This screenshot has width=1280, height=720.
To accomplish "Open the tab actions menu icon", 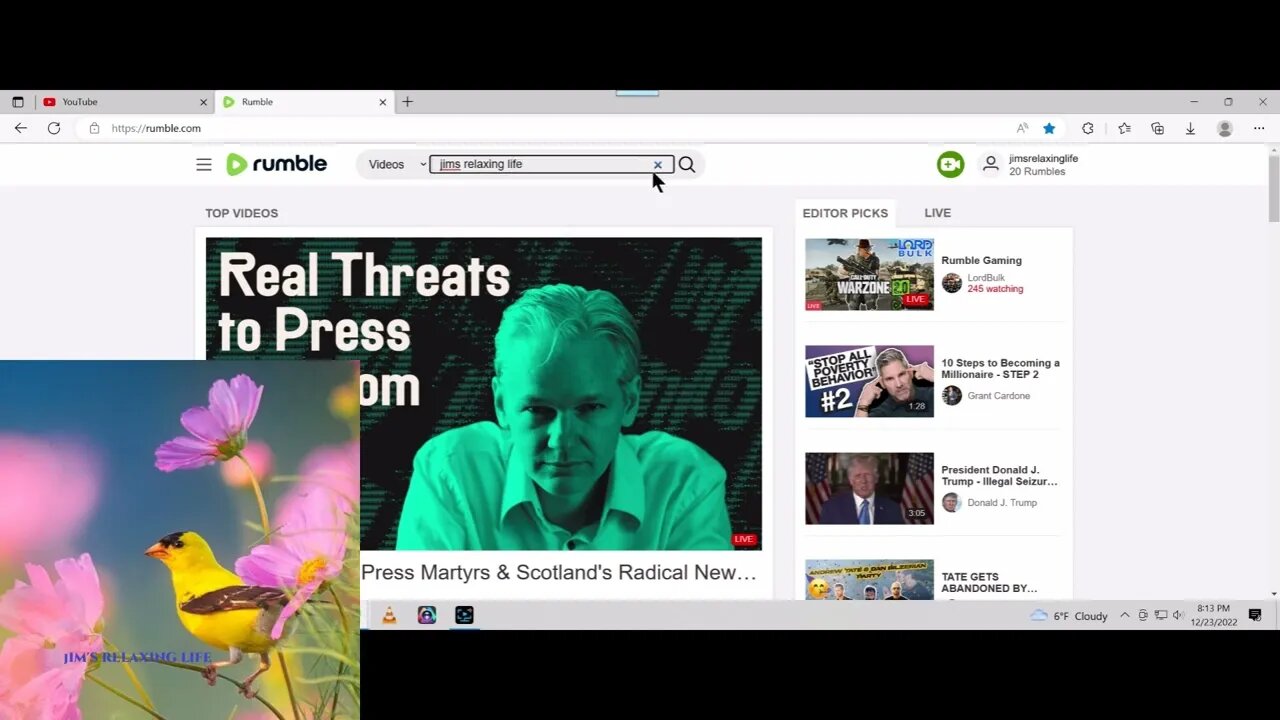I will click(18, 102).
